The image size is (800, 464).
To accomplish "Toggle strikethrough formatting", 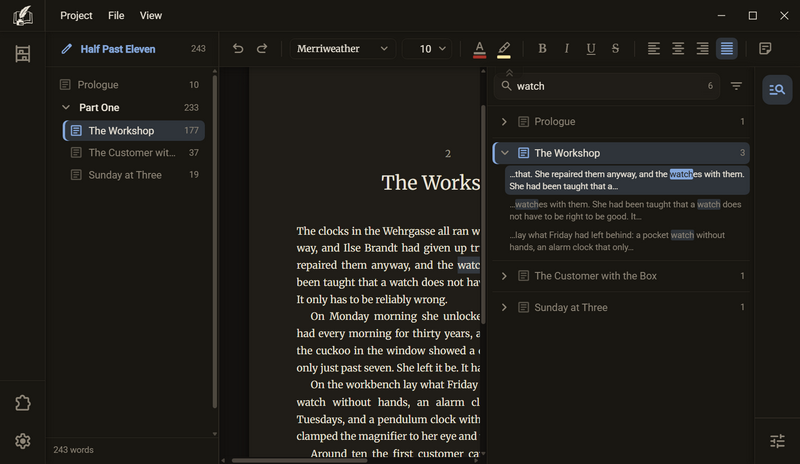I will coord(615,48).
